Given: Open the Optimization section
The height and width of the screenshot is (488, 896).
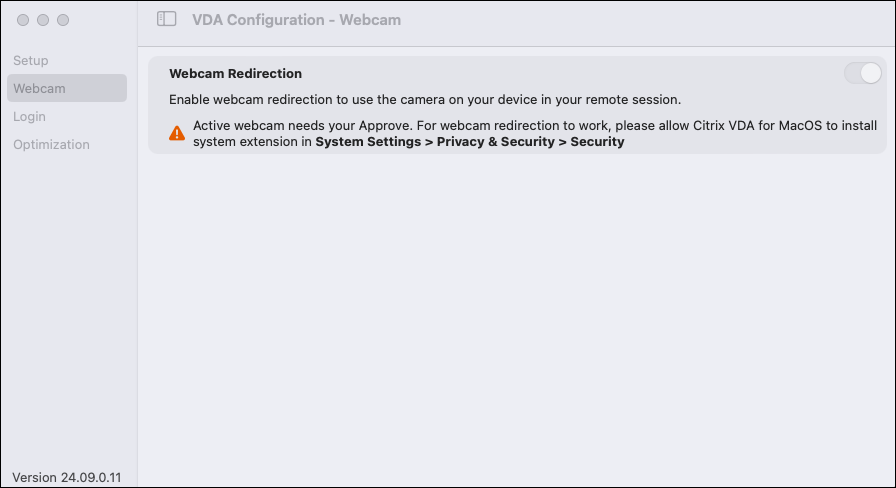Looking at the screenshot, I should pyautogui.click(x=51, y=145).
